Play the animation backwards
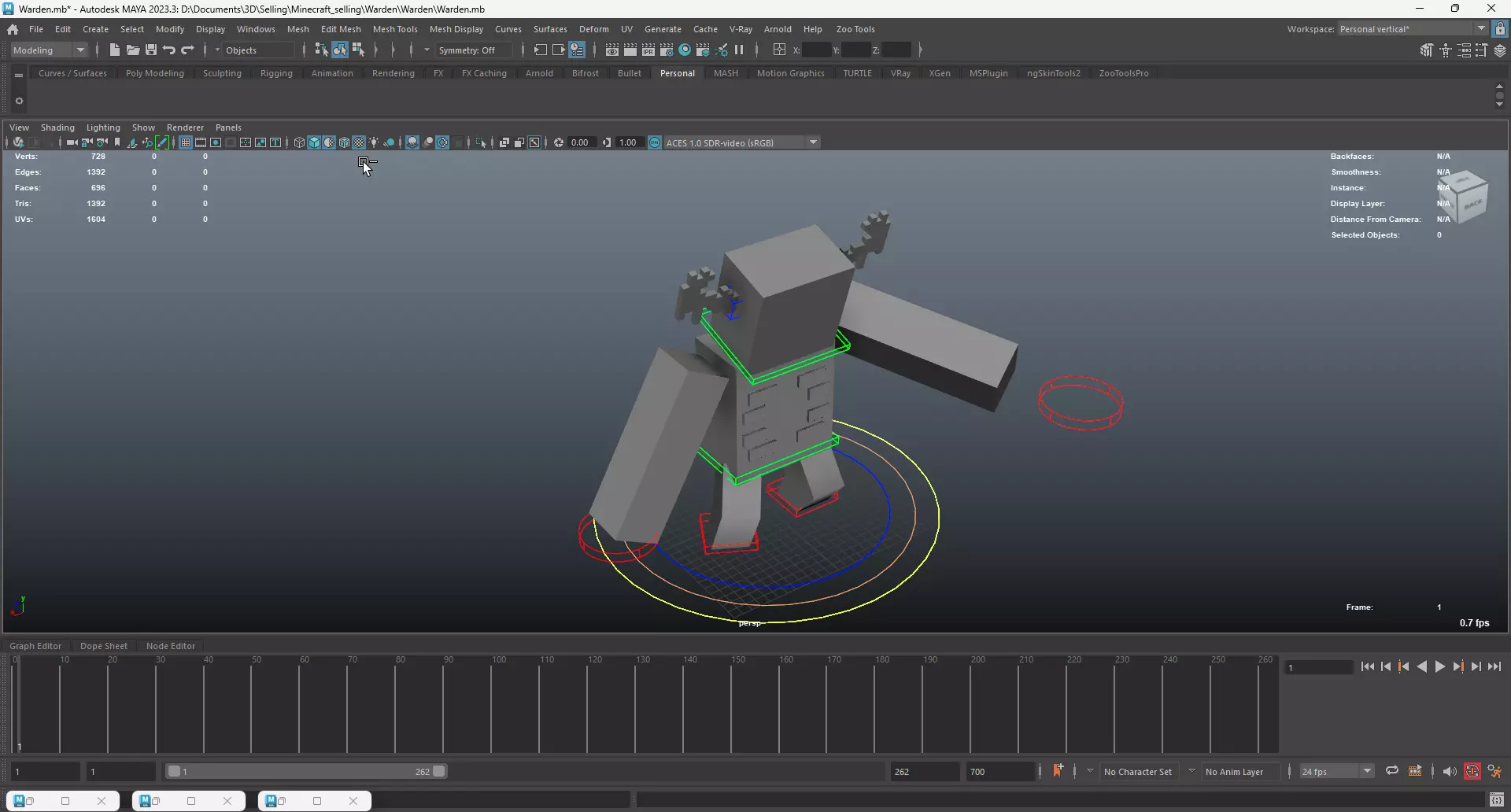1511x812 pixels. click(x=1421, y=666)
